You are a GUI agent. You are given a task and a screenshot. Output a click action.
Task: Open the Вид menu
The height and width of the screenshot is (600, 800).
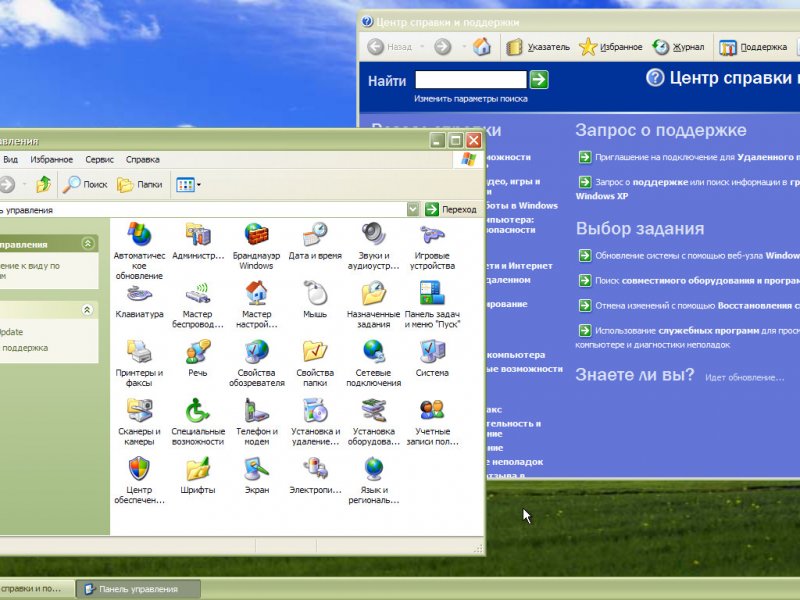pyautogui.click(x=11, y=160)
